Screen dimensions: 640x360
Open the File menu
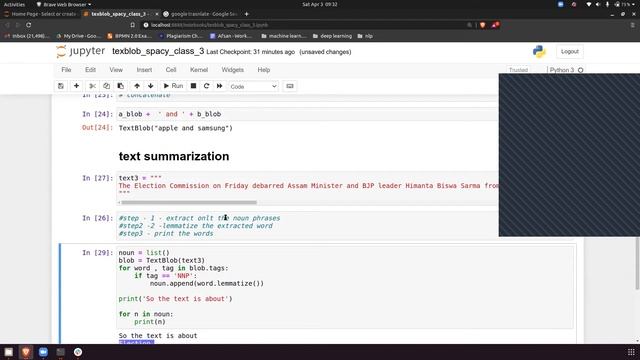click(66, 70)
